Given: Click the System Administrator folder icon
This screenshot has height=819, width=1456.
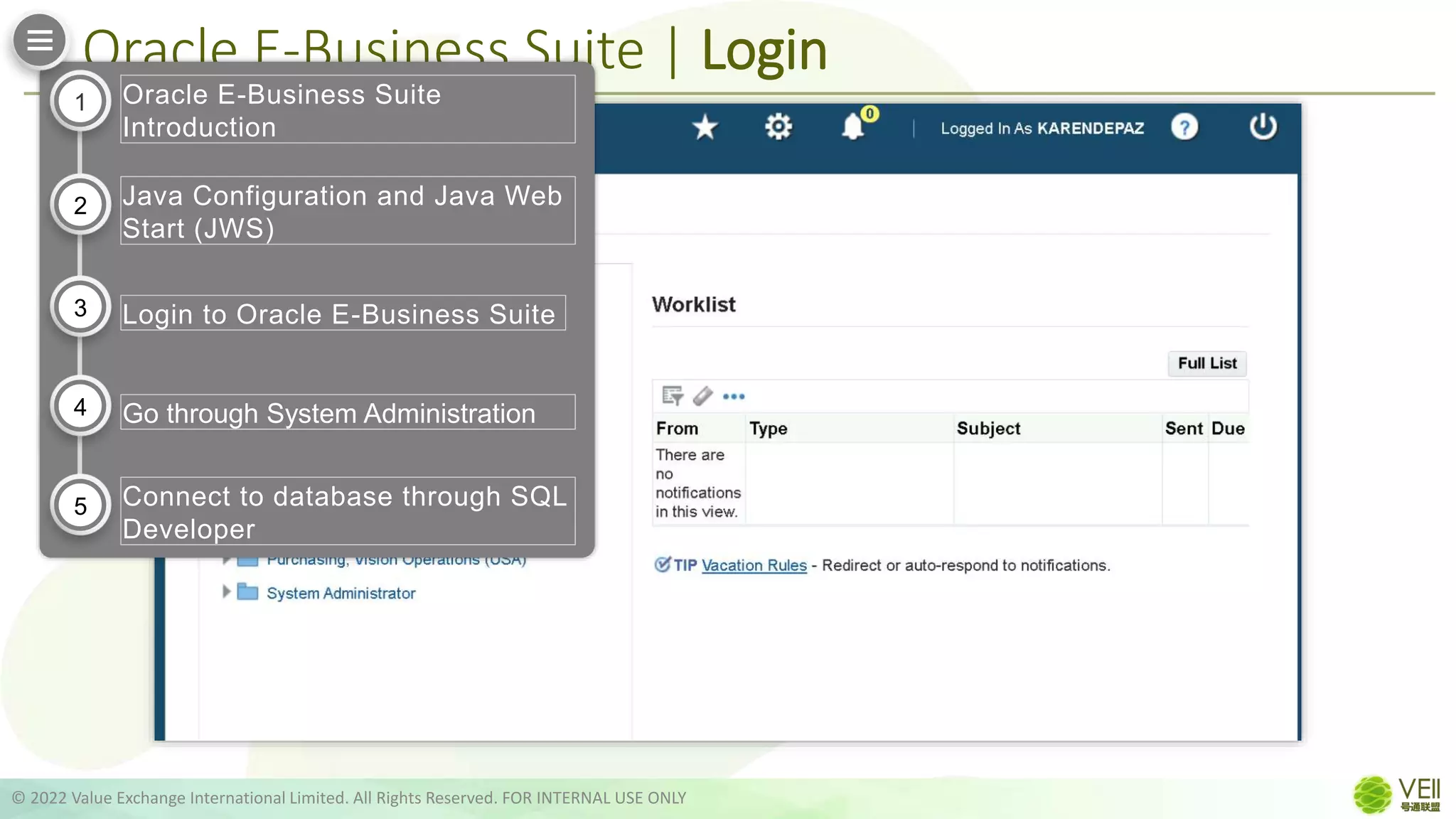Looking at the screenshot, I should 247,592.
